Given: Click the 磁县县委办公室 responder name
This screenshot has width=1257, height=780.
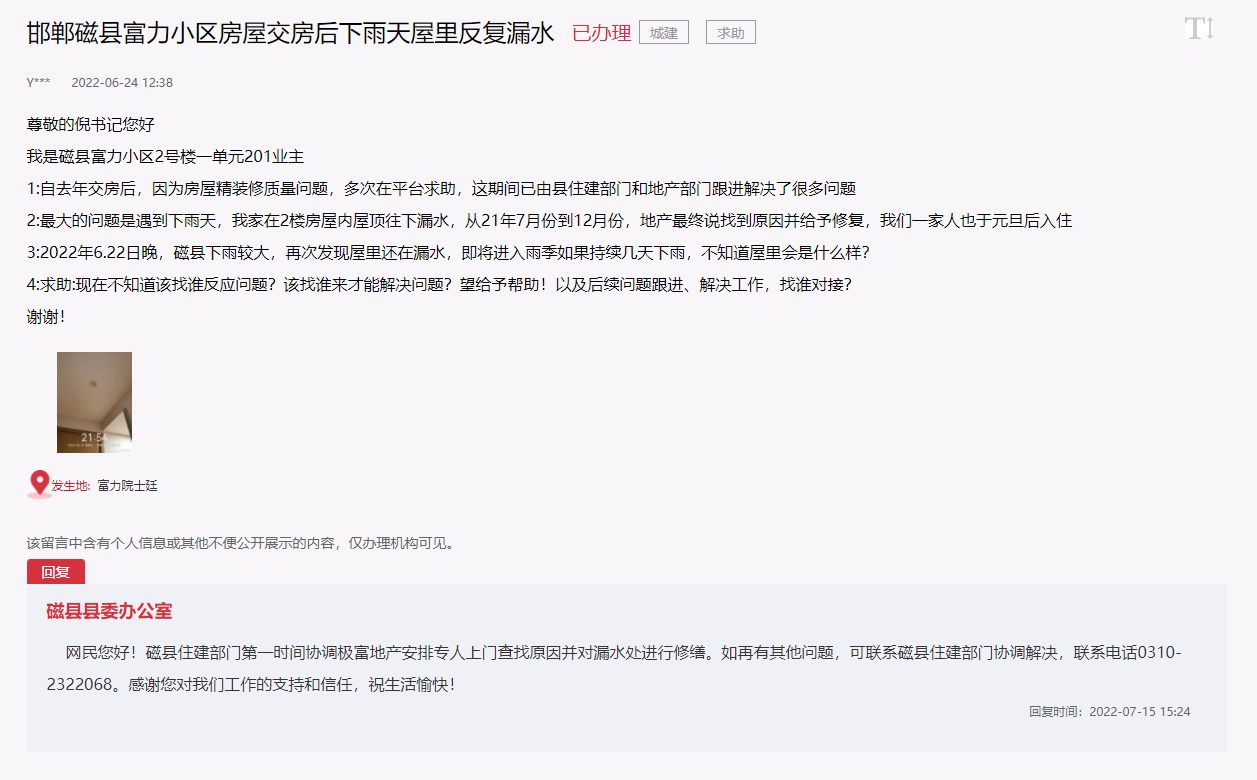Looking at the screenshot, I should (x=109, y=611).
